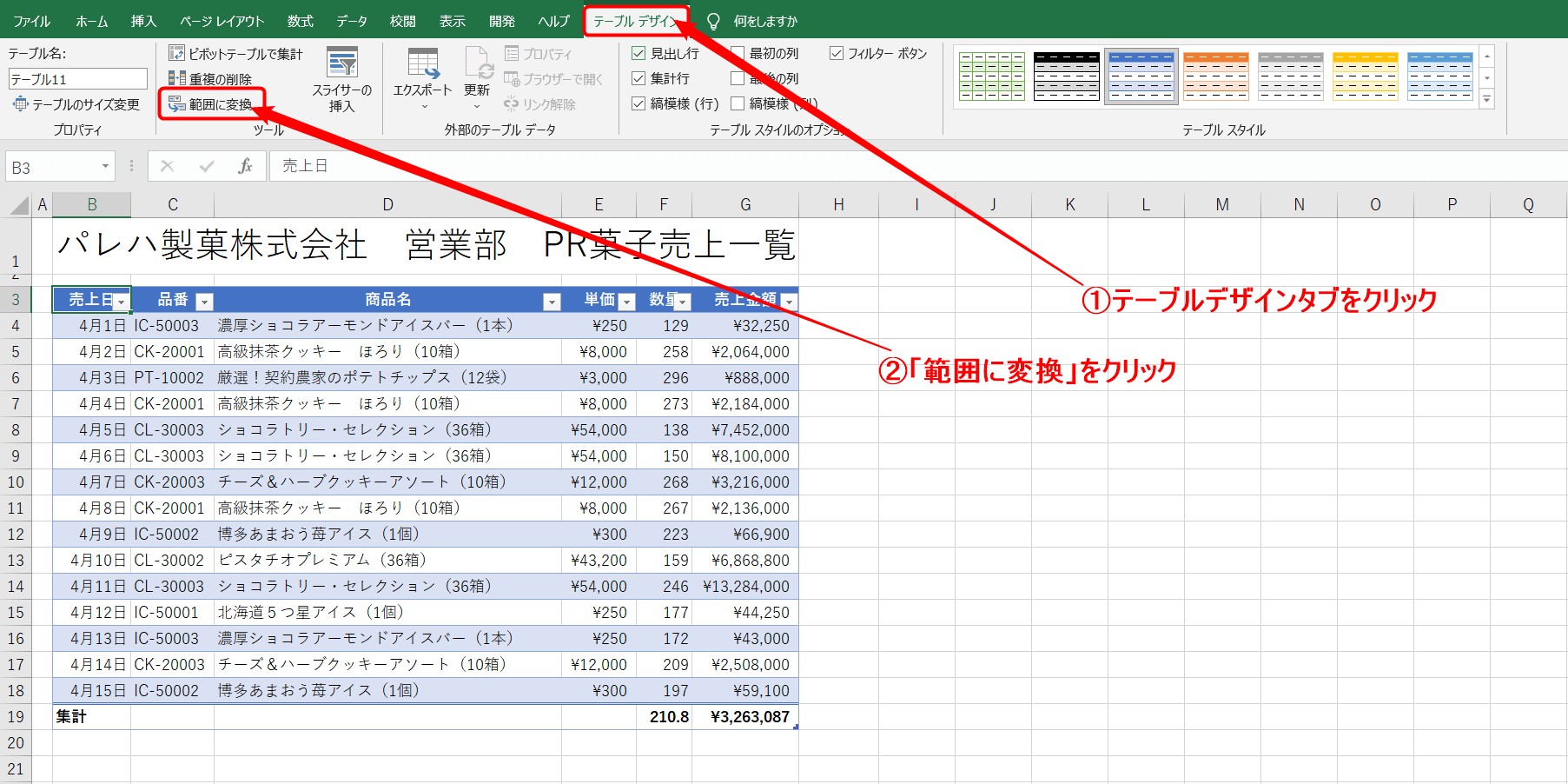Apply the orange table style swatch
The height and width of the screenshot is (784, 1568).
pyautogui.click(x=1216, y=76)
